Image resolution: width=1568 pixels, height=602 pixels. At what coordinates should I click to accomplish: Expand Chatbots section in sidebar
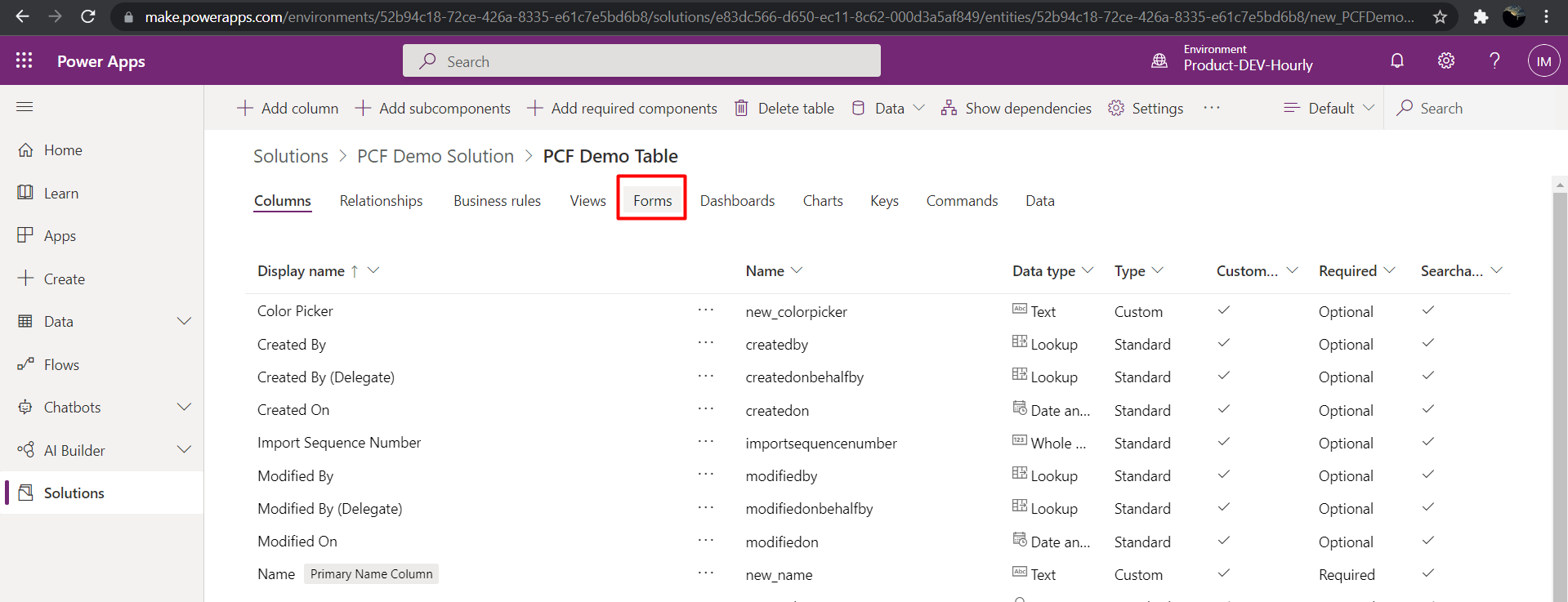click(x=184, y=407)
